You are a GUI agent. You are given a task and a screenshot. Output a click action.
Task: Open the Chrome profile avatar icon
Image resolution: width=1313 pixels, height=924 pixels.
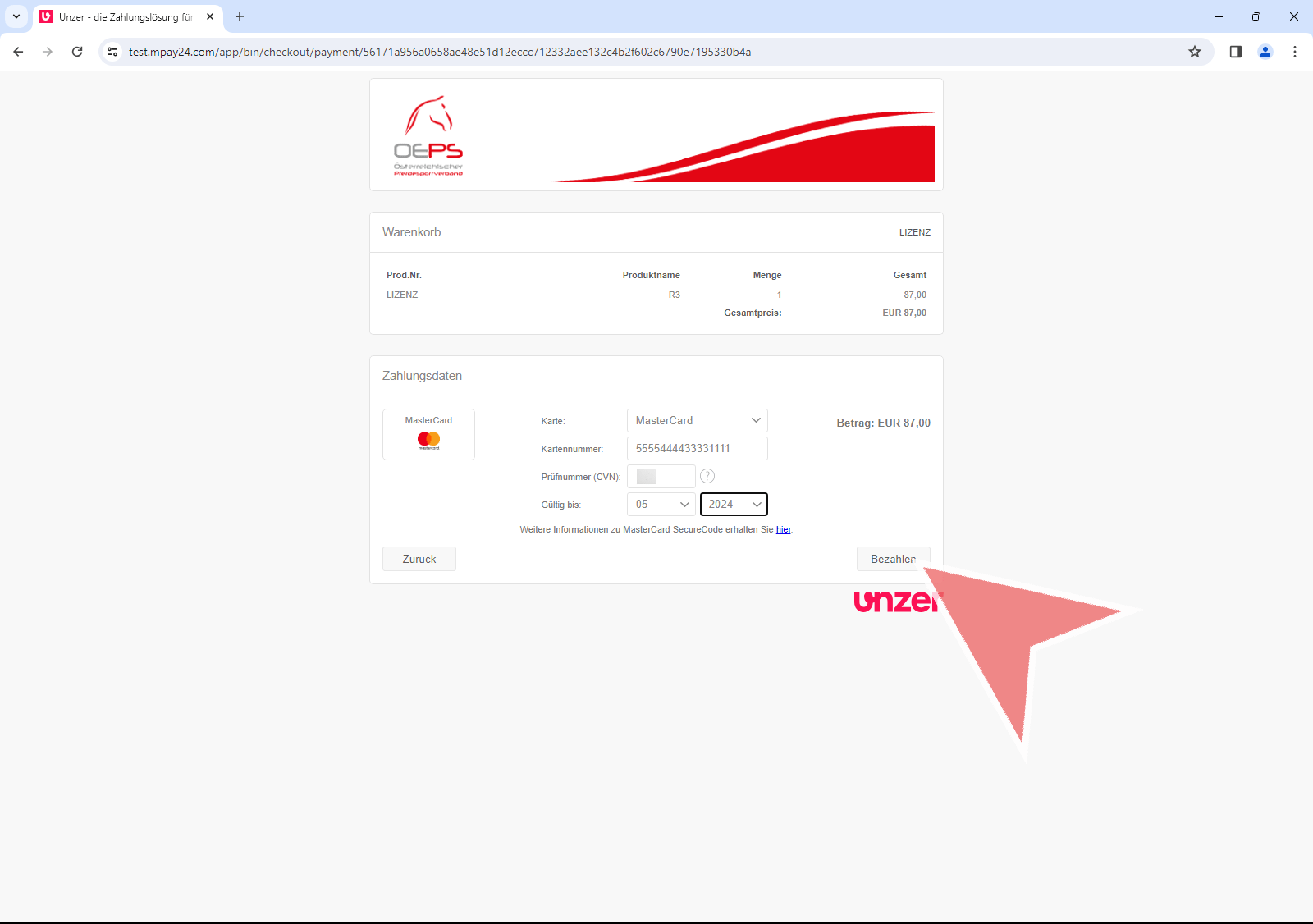[x=1265, y=52]
